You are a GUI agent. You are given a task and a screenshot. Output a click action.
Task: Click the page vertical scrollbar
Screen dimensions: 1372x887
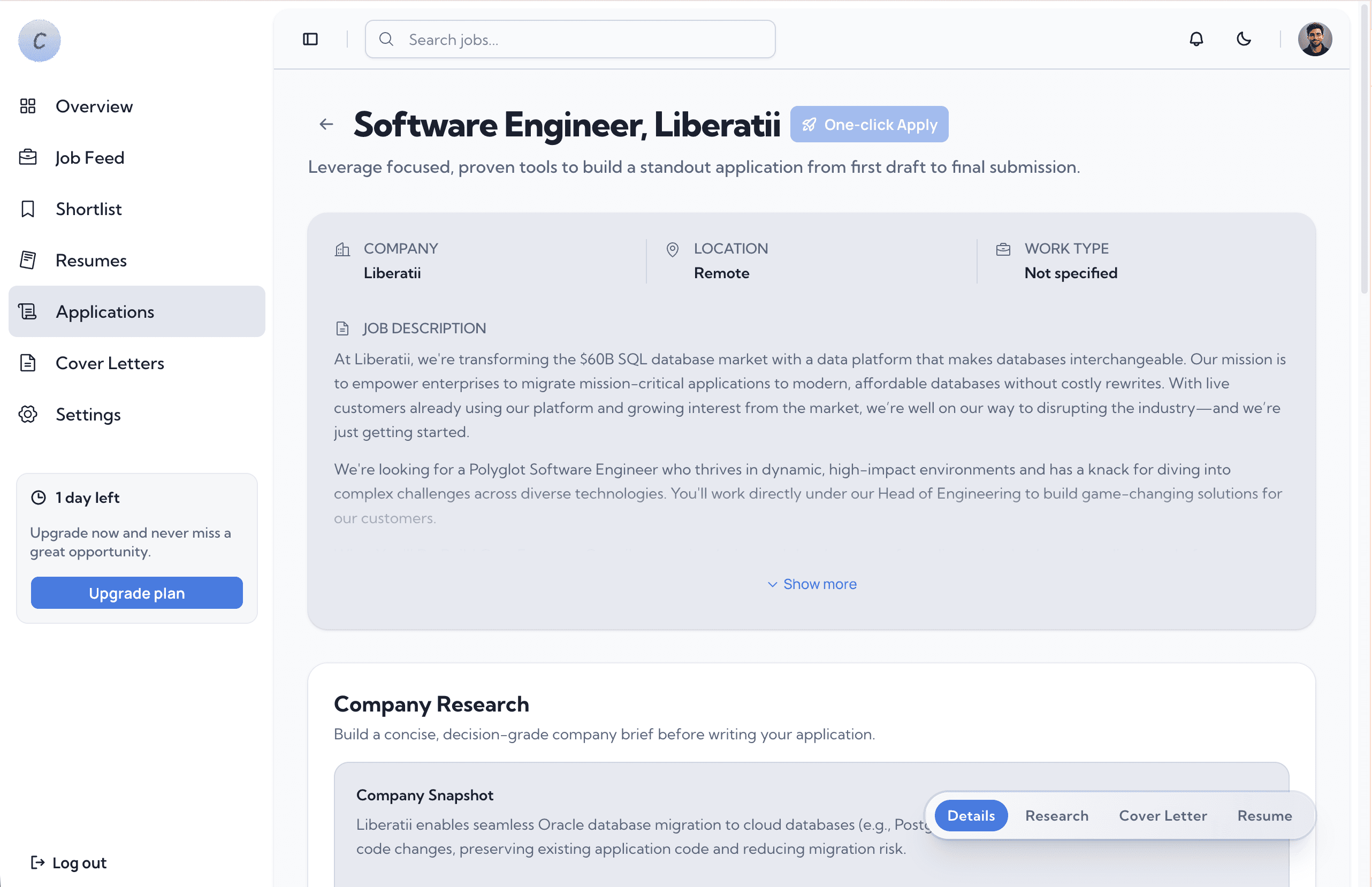pos(1365,150)
